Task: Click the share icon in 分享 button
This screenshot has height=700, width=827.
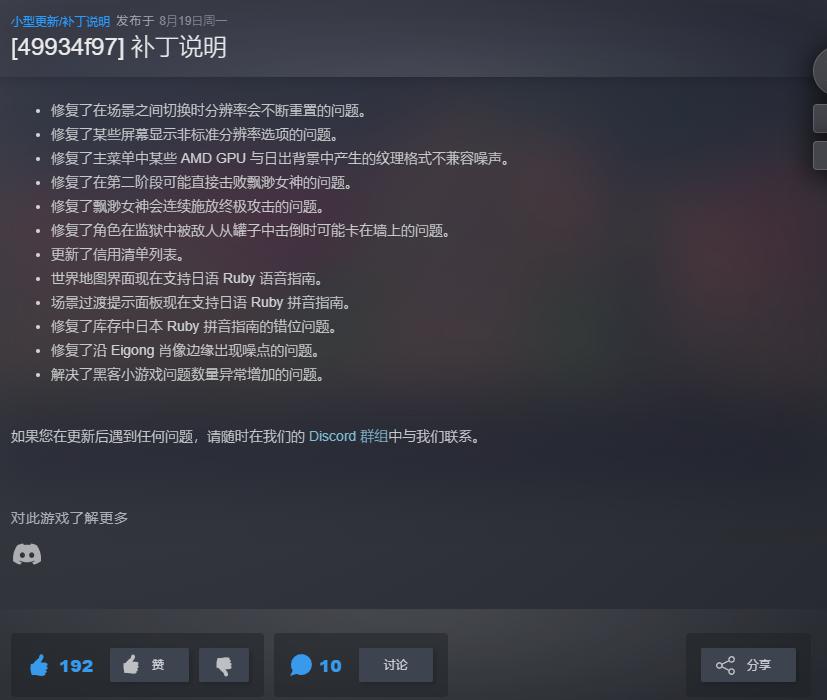Action: tap(725, 665)
